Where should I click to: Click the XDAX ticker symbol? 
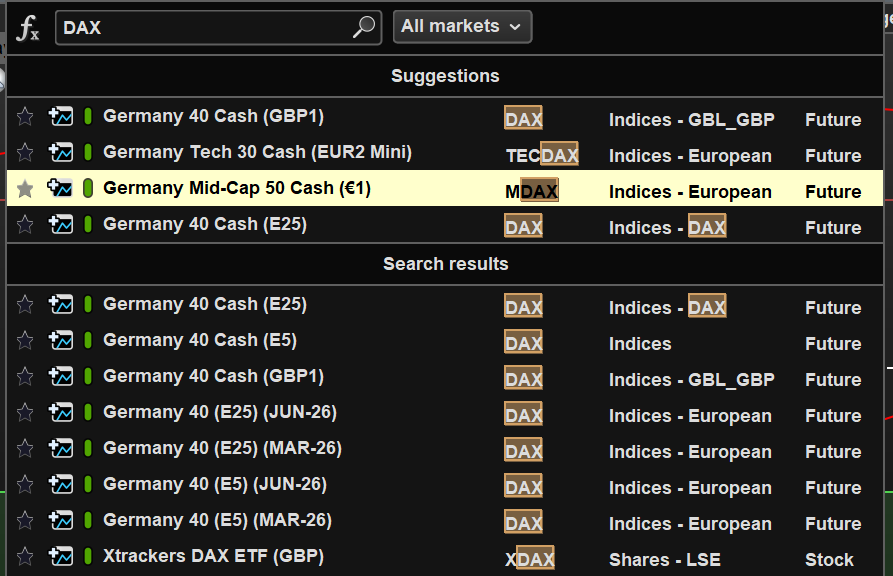coord(530,559)
